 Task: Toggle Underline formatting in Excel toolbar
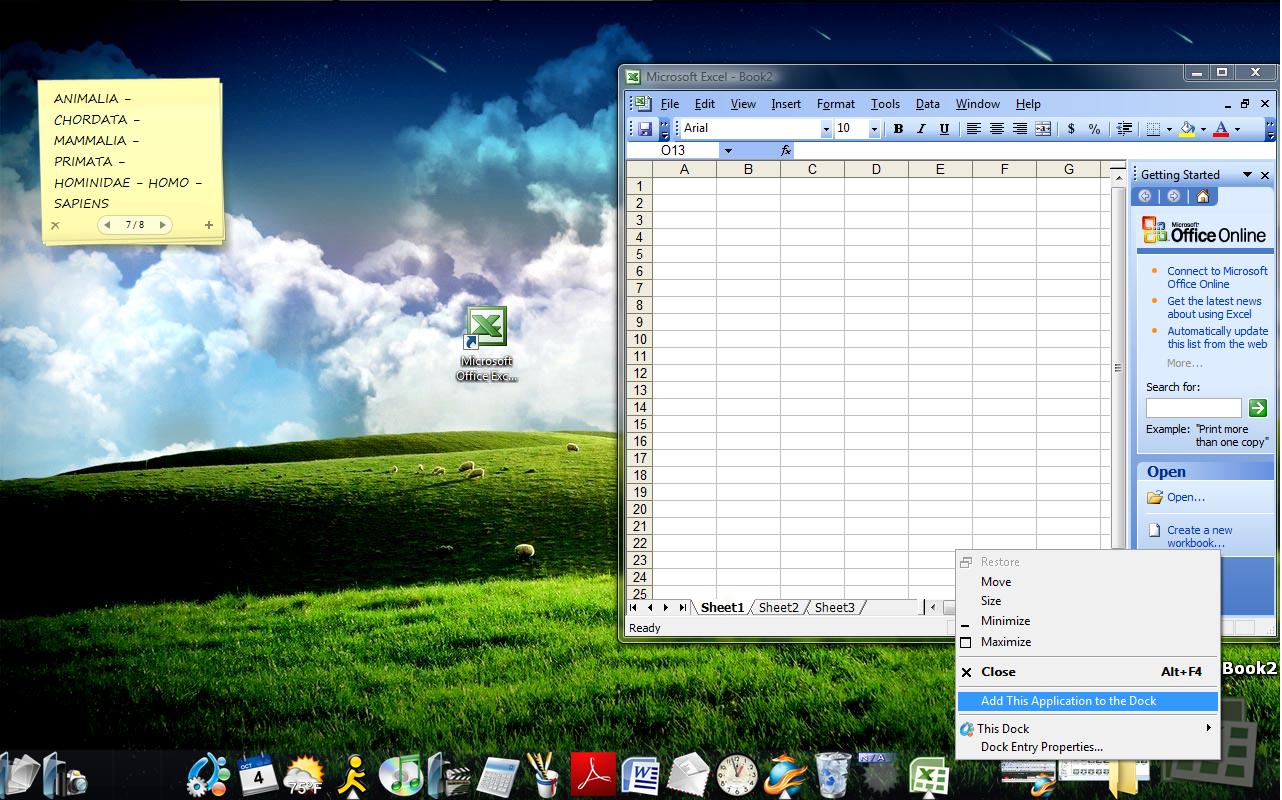click(944, 129)
